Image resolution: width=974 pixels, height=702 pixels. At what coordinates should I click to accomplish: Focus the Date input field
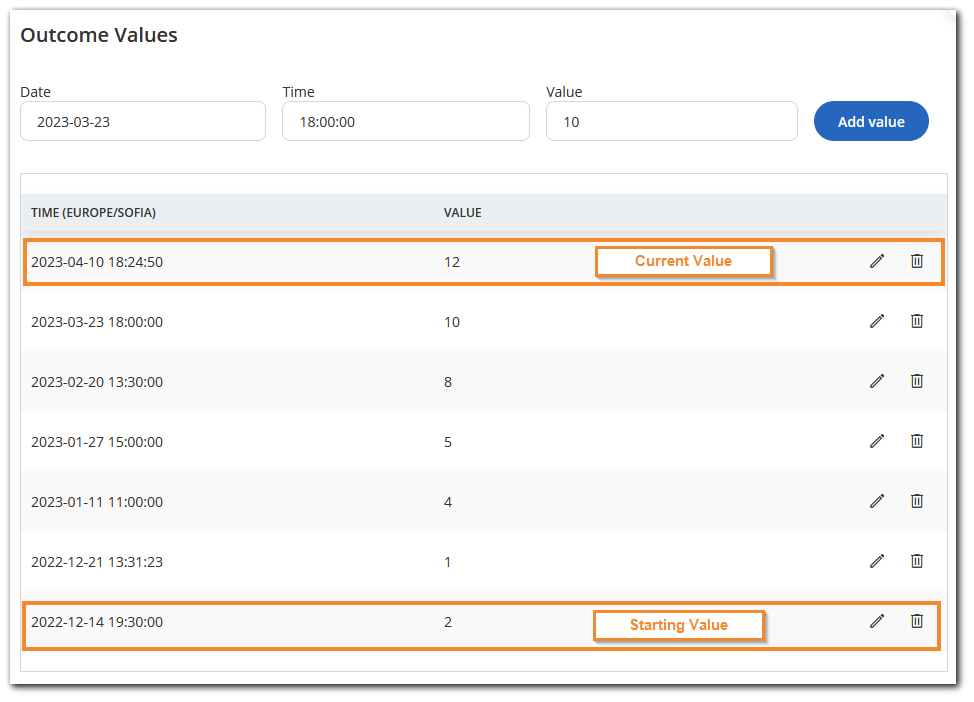click(143, 121)
